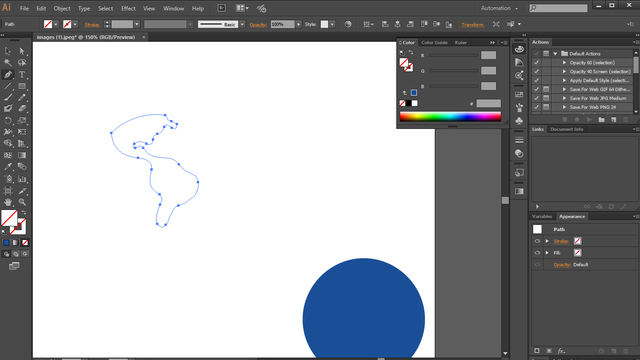
Task: Select the Rotate tool
Action: (8, 120)
